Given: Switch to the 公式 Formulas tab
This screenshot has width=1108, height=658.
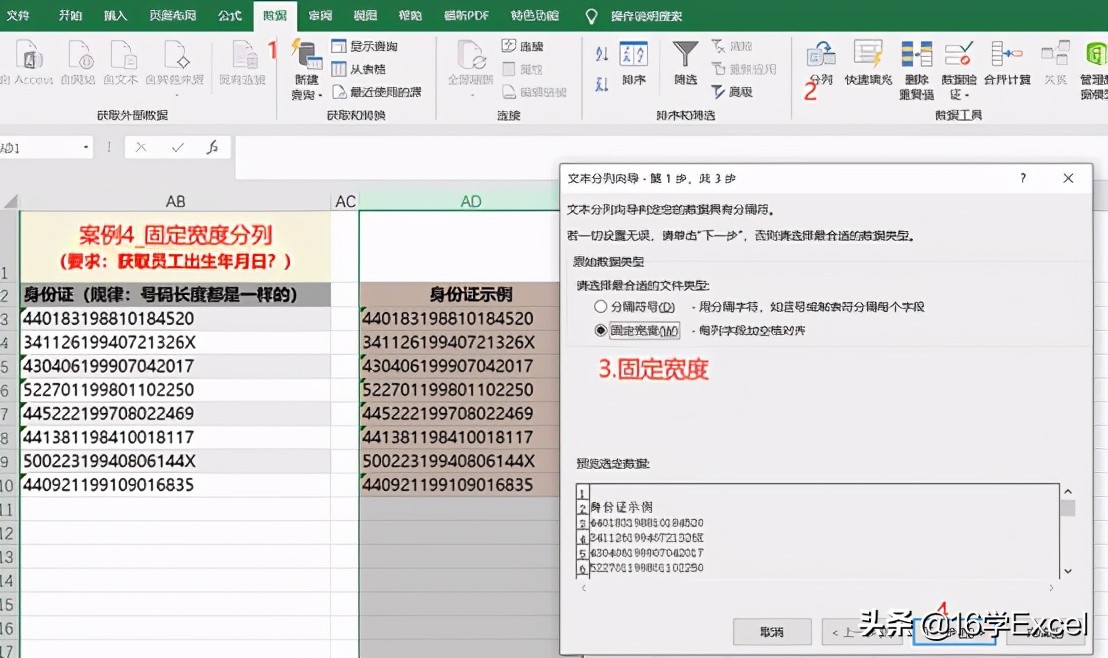Looking at the screenshot, I should pyautogui.click(x=230, y=15).
